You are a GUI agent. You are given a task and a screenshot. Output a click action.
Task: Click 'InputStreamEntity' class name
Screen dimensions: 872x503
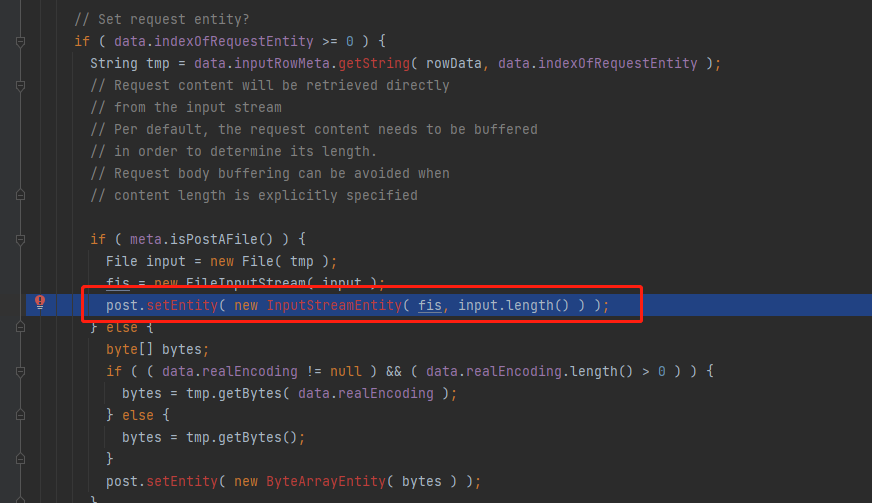[334, 305]
